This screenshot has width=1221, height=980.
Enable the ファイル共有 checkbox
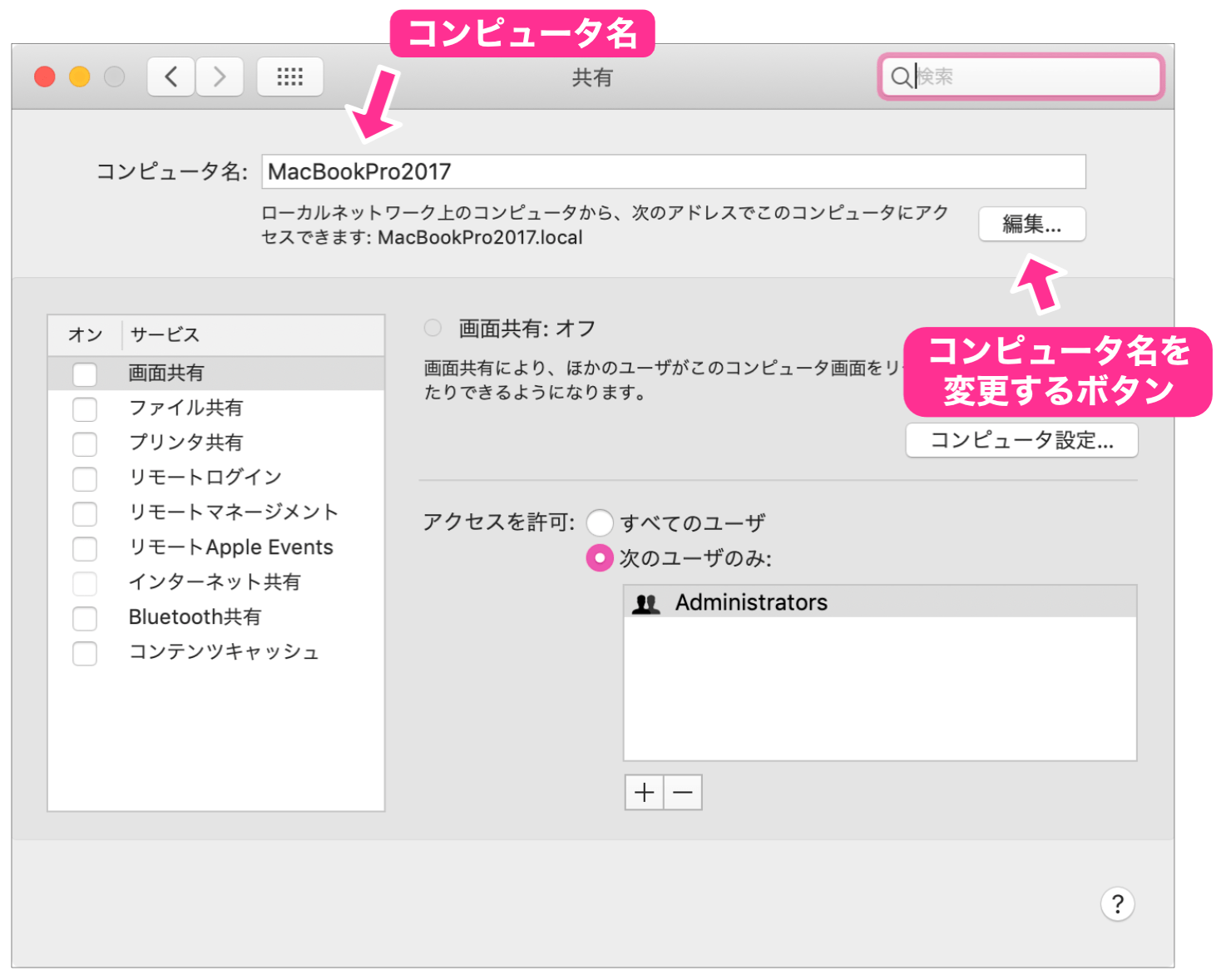pyautogui.click(x=85, y=408)
